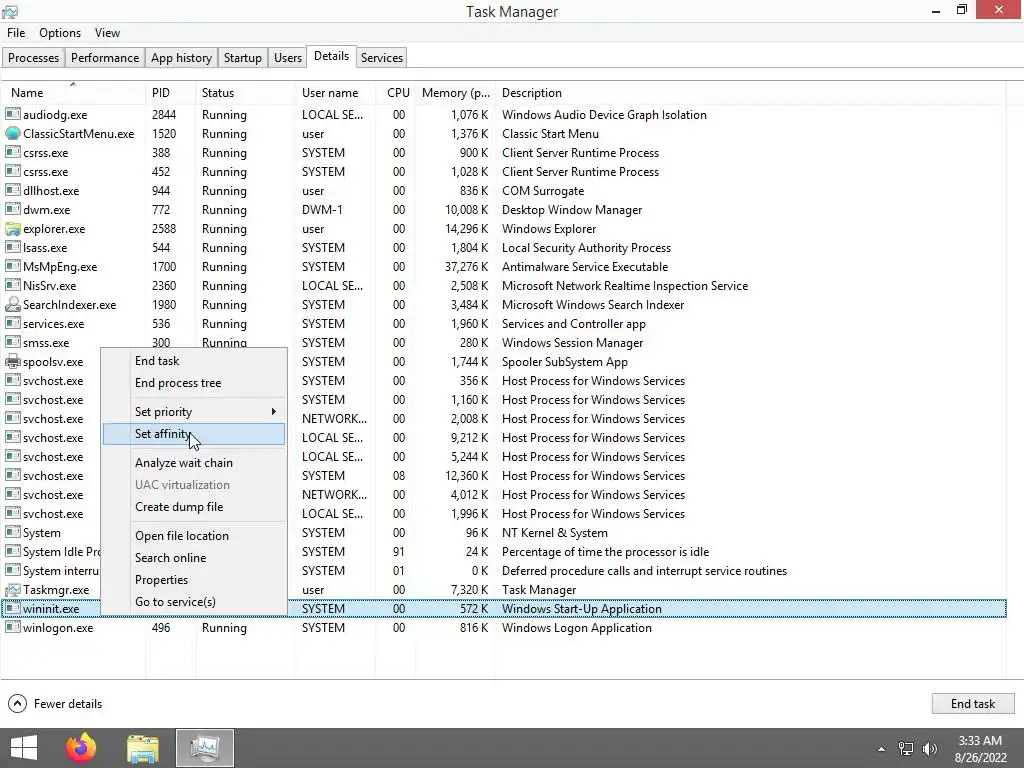Click the dllhost.exe process icon

point(12,191)
